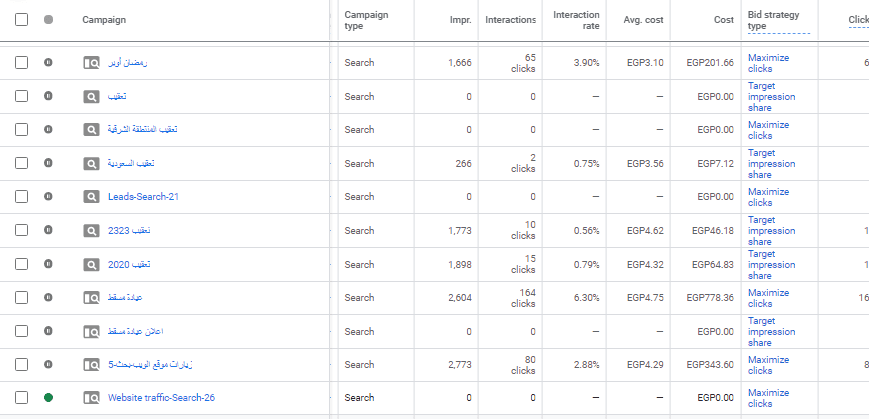
Task: Open the Website traffic-Search-26 campaign link
Action: click(x=161, y=397)
